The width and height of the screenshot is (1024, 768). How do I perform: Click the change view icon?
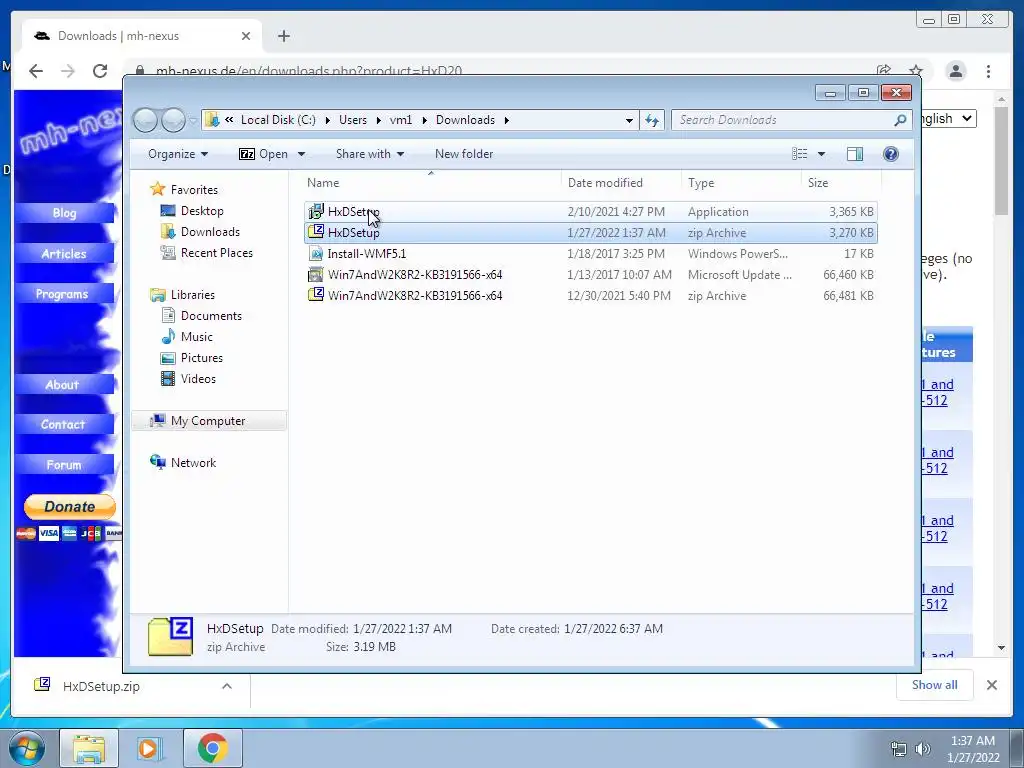tap(799, 154)
